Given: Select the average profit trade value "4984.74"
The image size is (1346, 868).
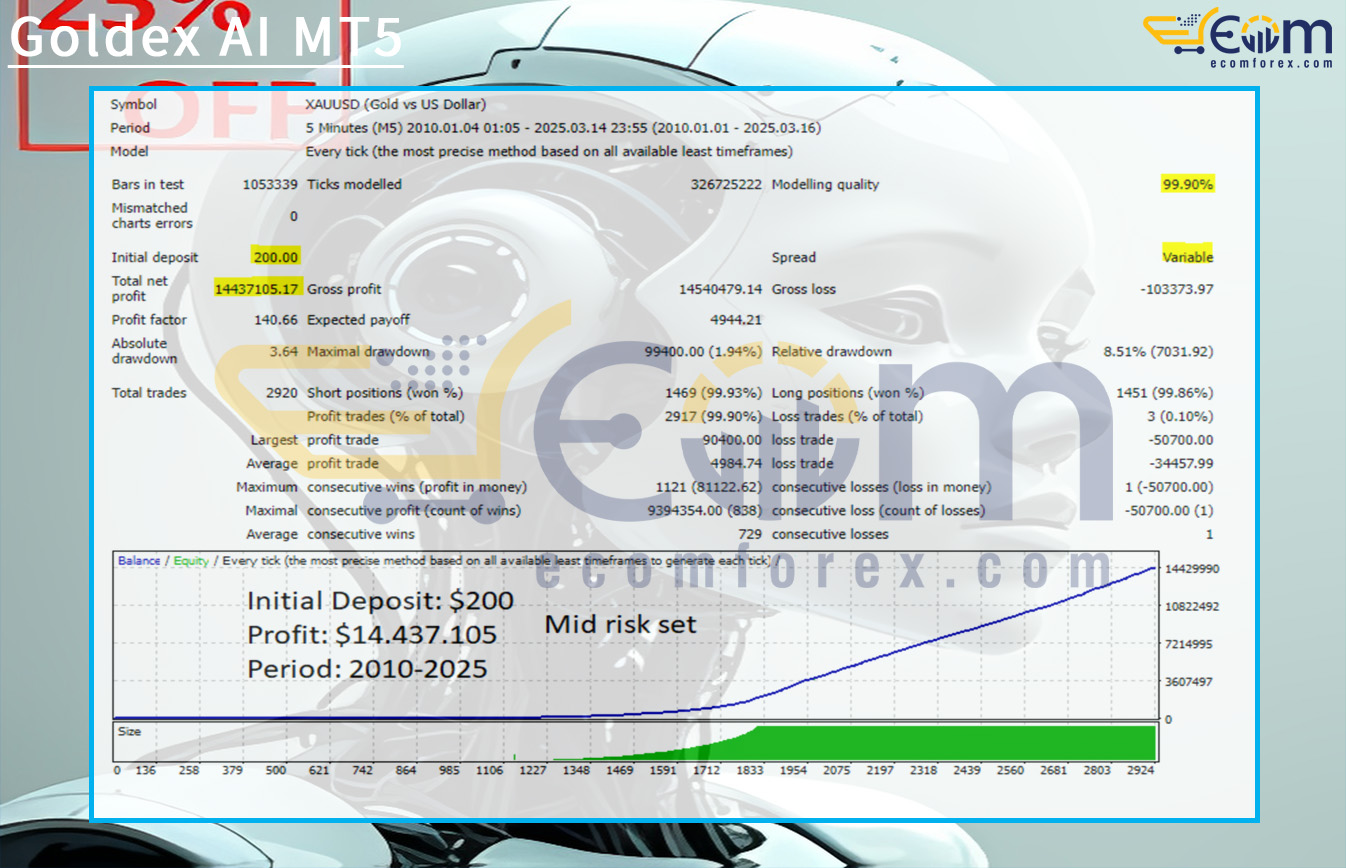Looking at the screenshot, I should coord(735,464).
